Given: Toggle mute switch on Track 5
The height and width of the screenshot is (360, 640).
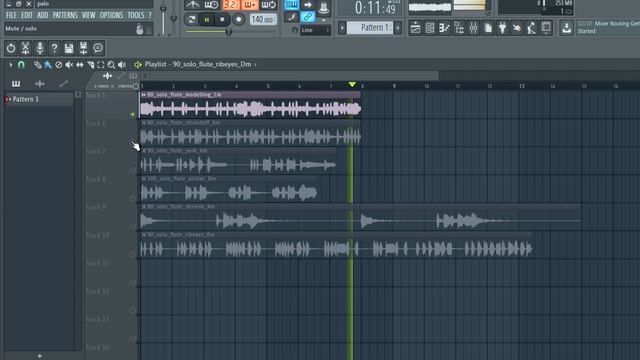Looking at the screenshot, I should pos(133,115).
